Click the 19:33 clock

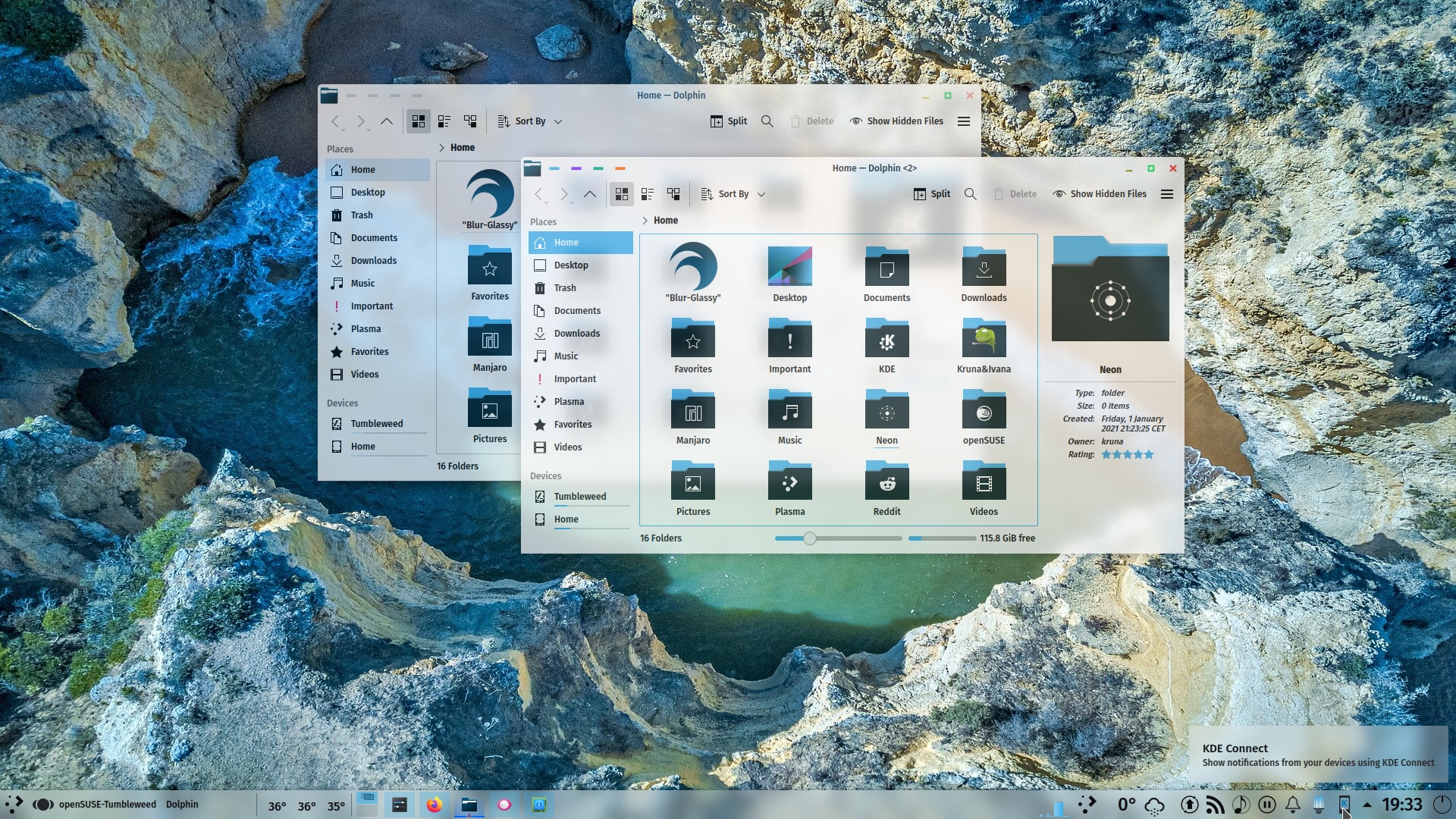pos(1401,805)
